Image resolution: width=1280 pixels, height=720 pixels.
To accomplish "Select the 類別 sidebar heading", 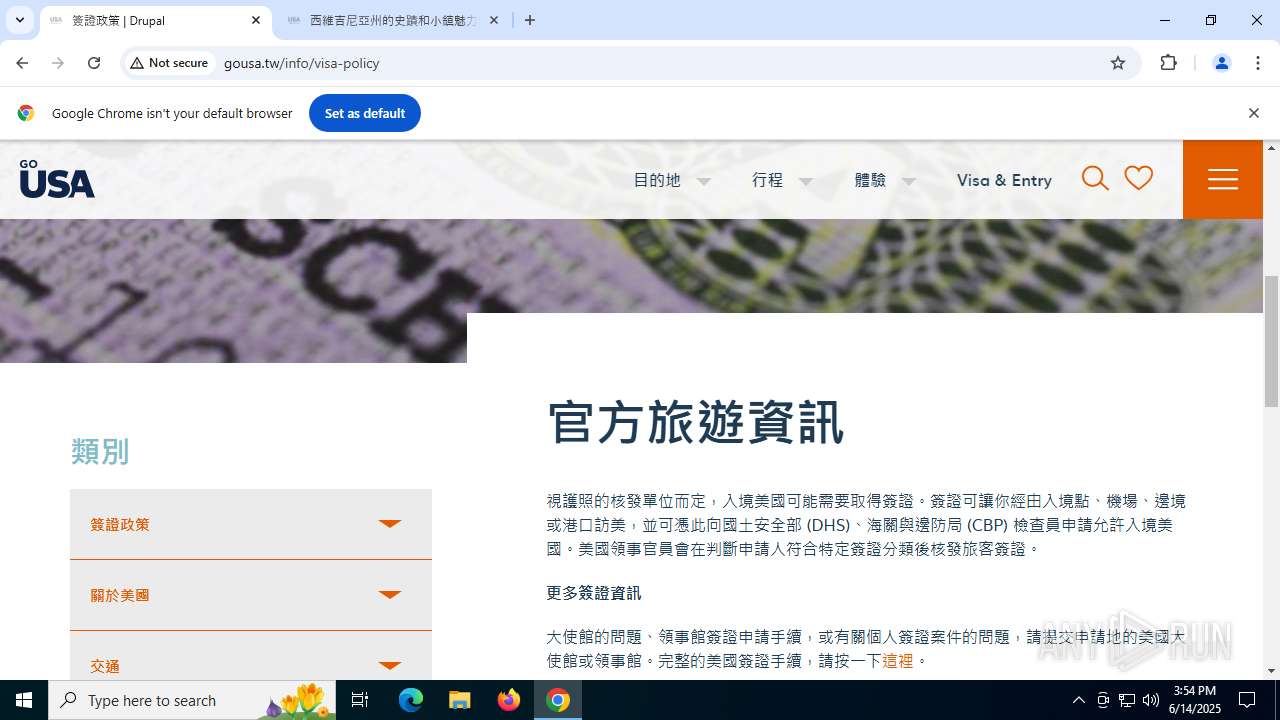I will pos(100,451).
